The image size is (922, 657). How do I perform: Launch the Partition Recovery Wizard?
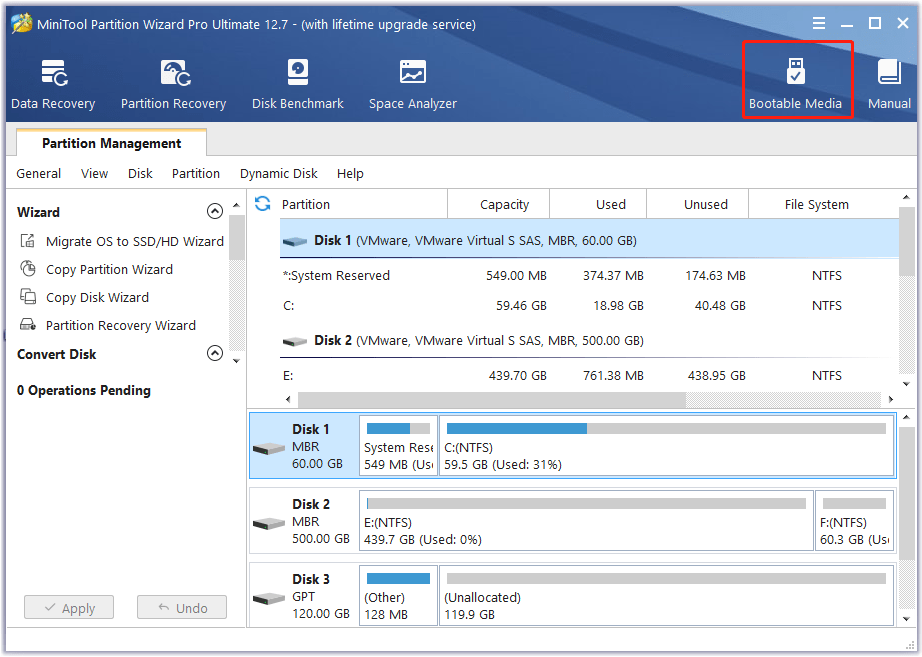(x=117, y=325)
